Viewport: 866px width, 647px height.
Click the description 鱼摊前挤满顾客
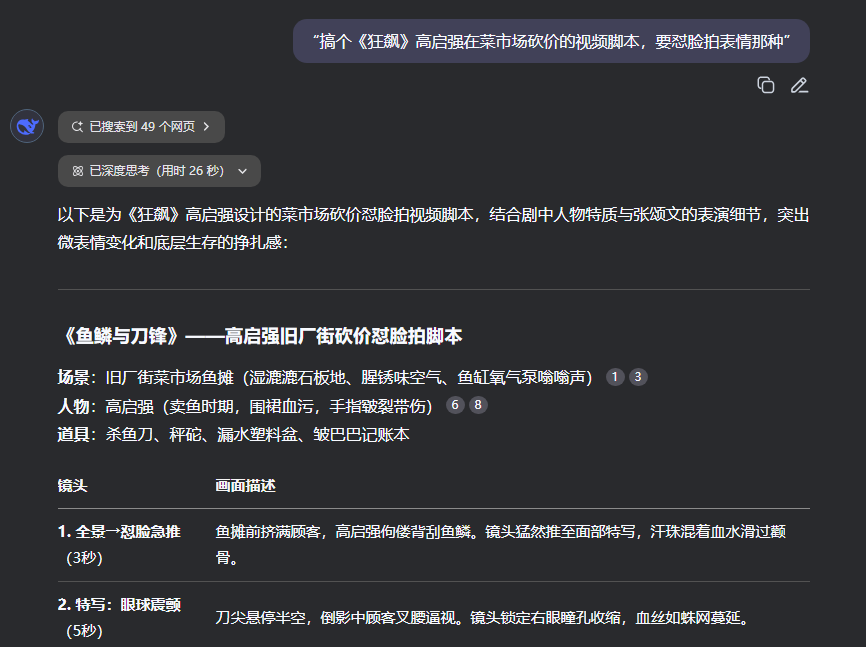tap(500, 544)
